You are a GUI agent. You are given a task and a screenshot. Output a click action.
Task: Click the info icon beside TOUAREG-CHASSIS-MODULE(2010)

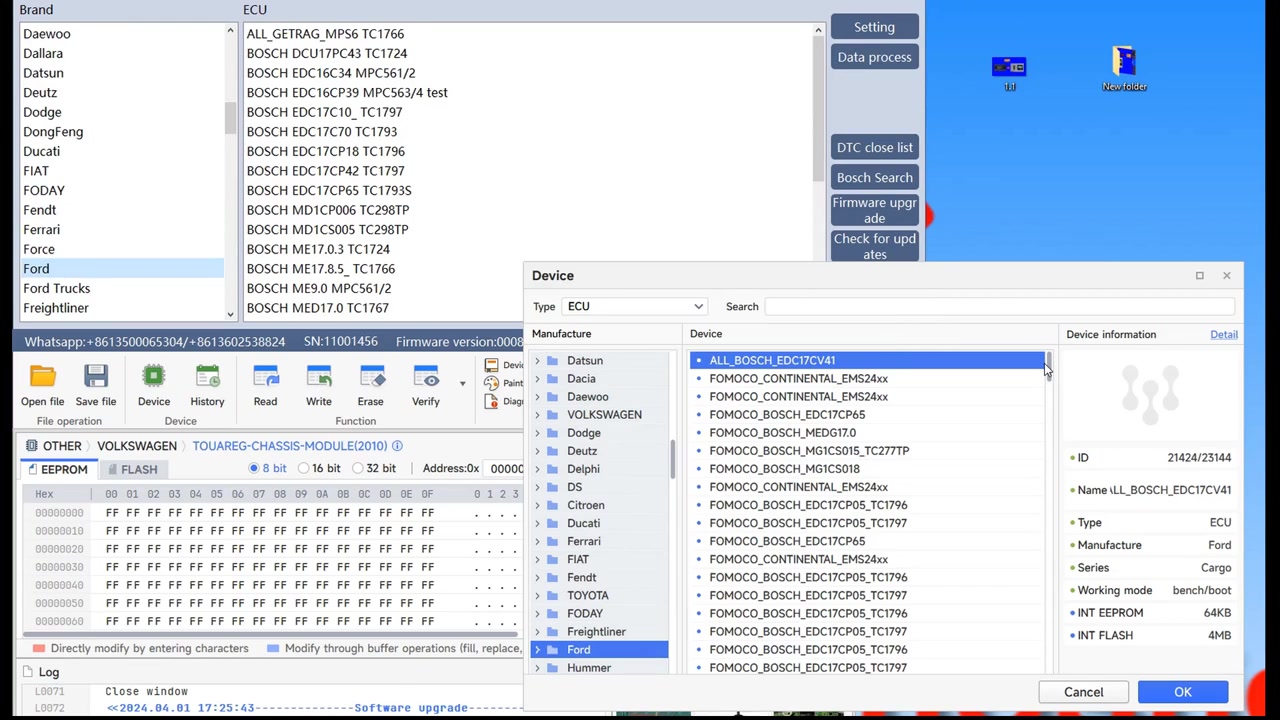(397, 446)
